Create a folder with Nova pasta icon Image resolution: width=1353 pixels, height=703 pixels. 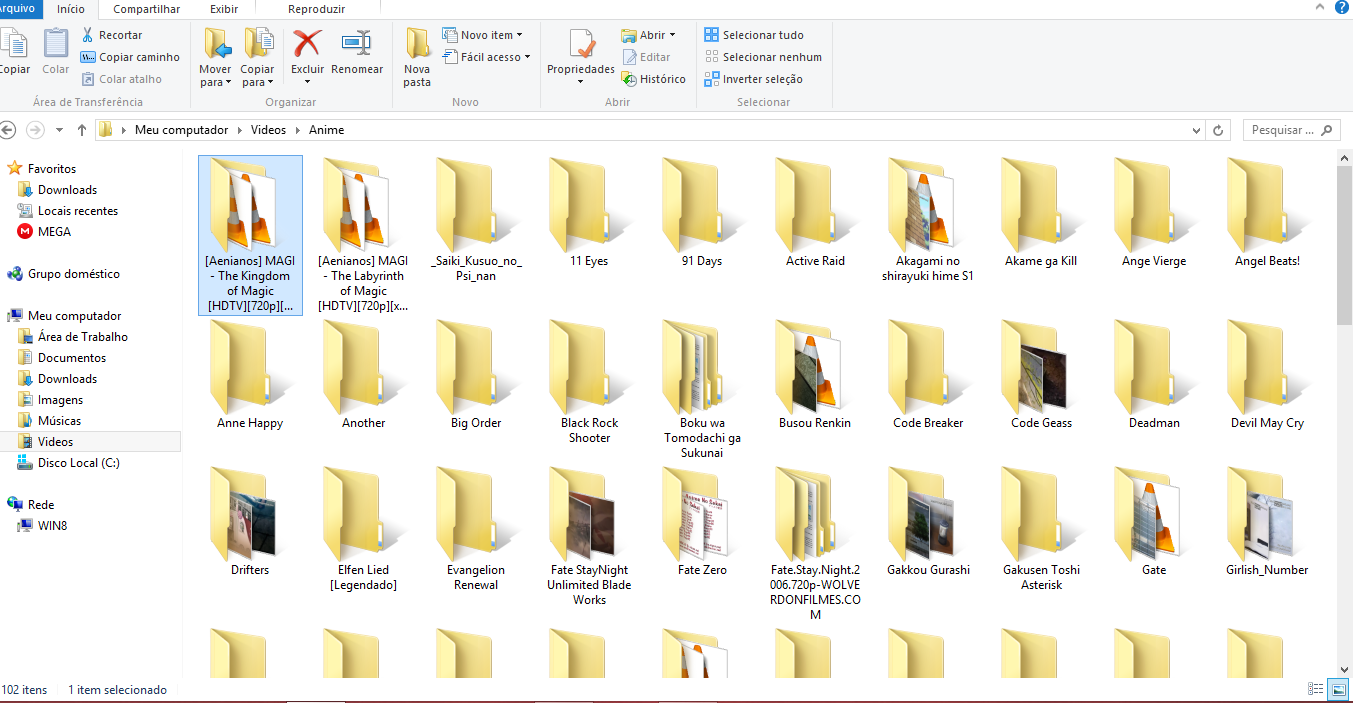[x=417, y=45]
